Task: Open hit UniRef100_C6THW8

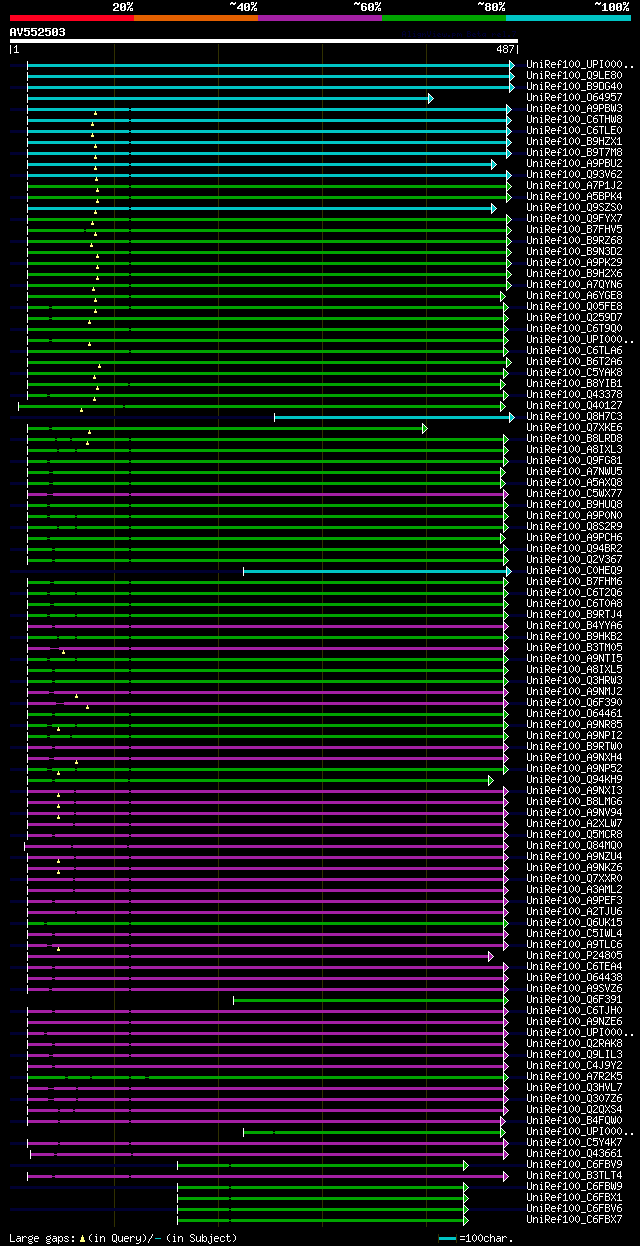Action: point(574,119)
